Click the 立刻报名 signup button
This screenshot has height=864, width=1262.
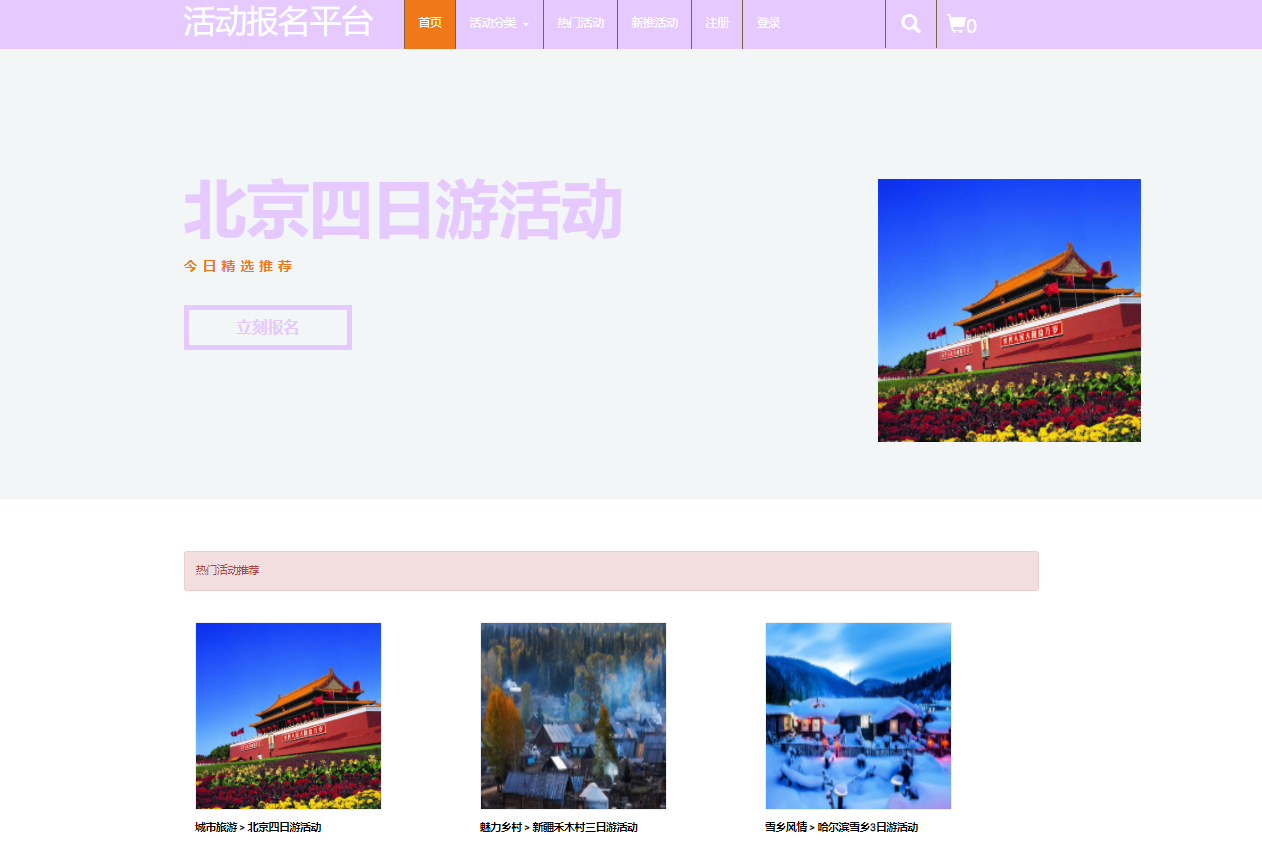coord(267,327)
